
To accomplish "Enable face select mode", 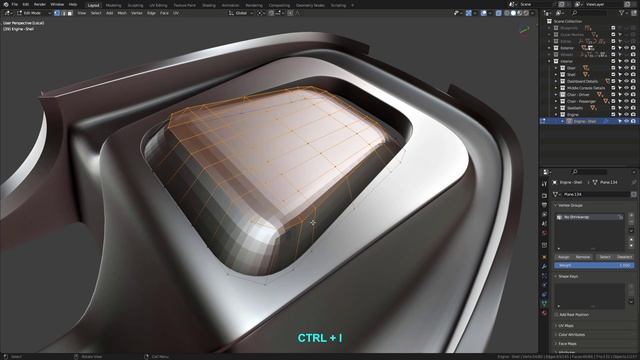I will pyautogui.click(x=70, y=13).
